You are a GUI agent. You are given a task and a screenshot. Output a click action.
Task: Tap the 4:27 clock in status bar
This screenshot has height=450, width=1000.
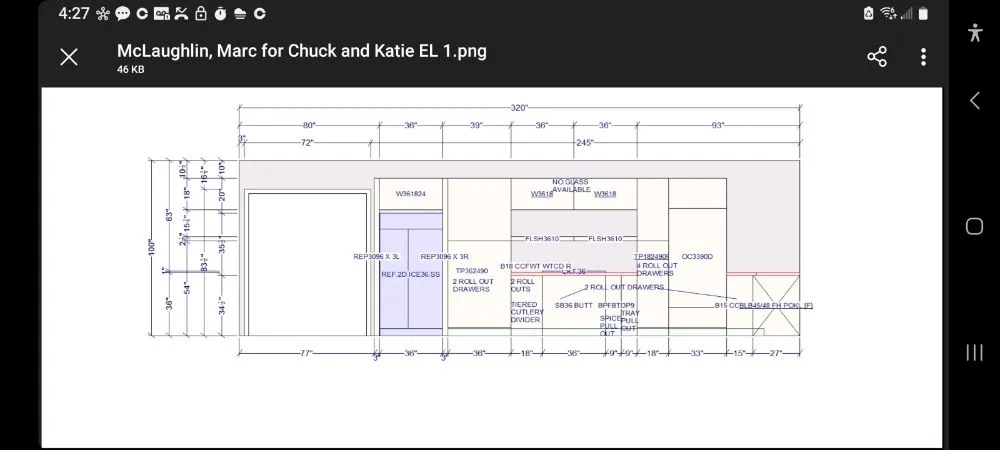[74, 14]
